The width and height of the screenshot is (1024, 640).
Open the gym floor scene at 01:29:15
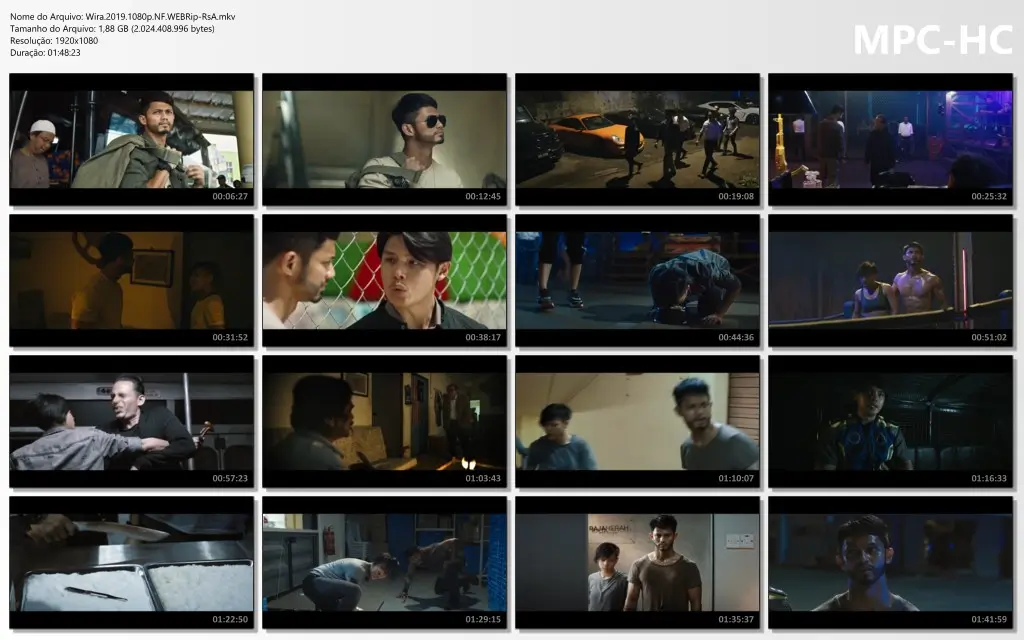[383, 560]
